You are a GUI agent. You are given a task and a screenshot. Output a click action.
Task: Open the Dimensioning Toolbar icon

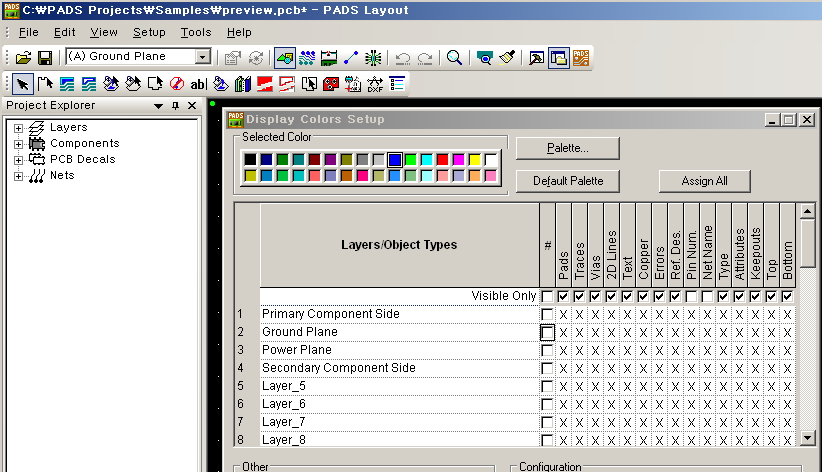(x=329, y=58)
